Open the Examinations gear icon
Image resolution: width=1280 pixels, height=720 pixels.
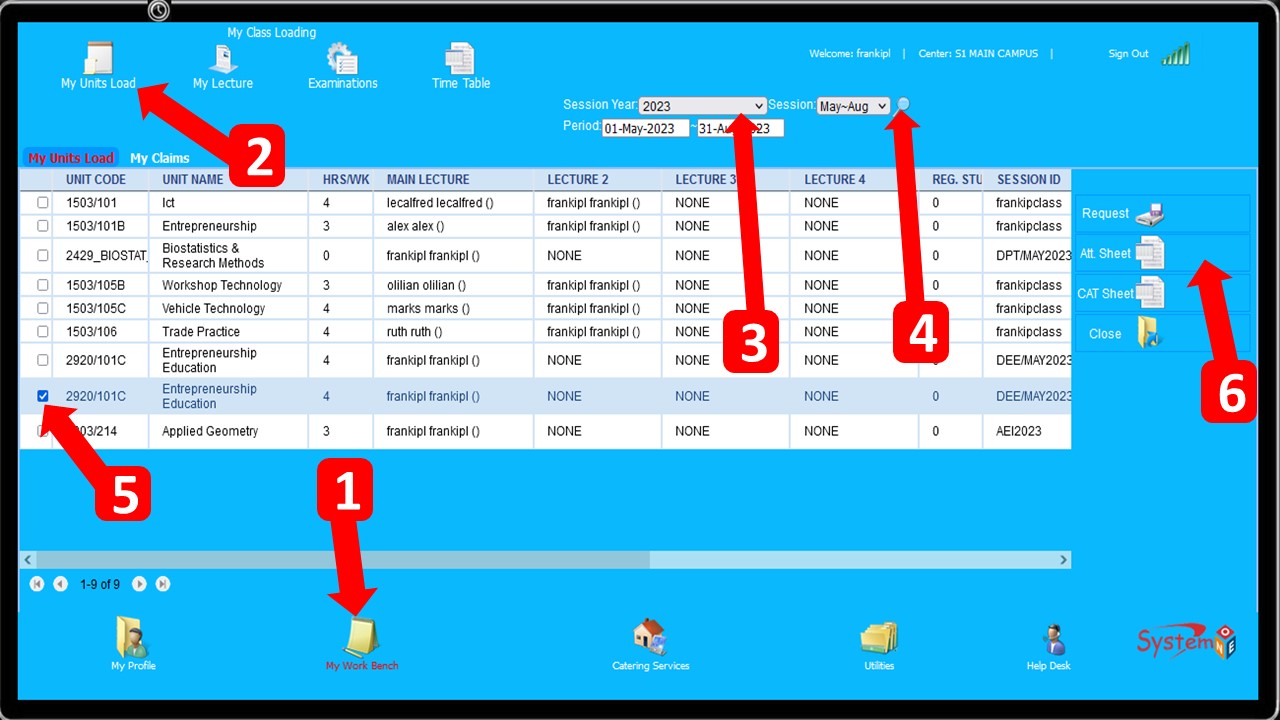[x=342, y=59]
